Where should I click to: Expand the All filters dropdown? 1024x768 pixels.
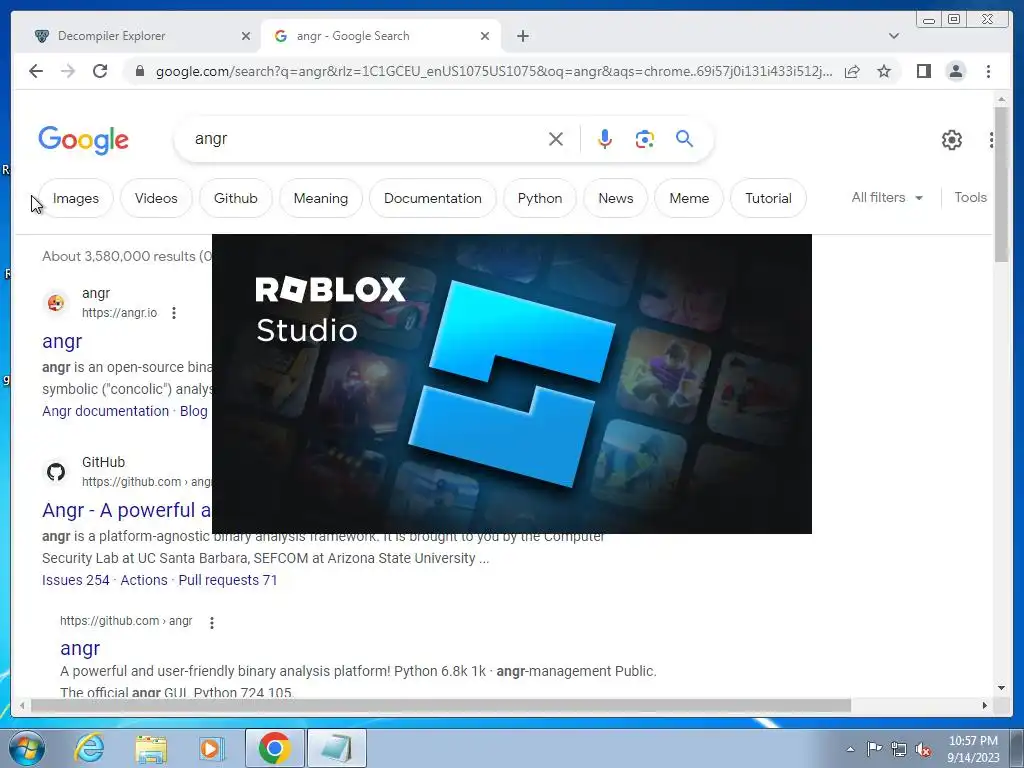[x=887, y=197]
